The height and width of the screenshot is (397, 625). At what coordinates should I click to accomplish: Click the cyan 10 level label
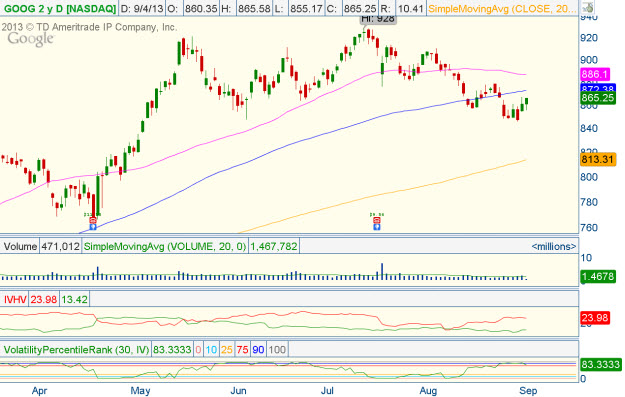[x=211, y=350]
